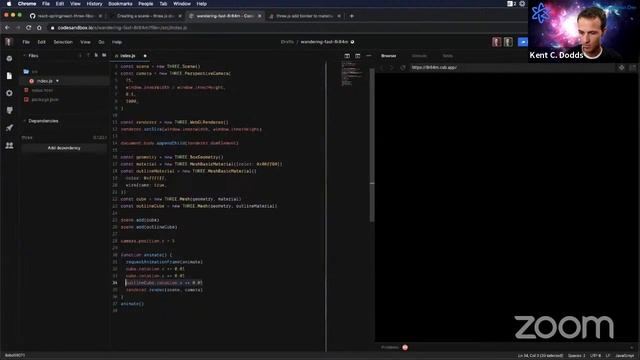Image resolution: width=640 pixels, height=360 pixels.
Task: Open the Configuration settings sidebar icon
Action: point(9,93)
